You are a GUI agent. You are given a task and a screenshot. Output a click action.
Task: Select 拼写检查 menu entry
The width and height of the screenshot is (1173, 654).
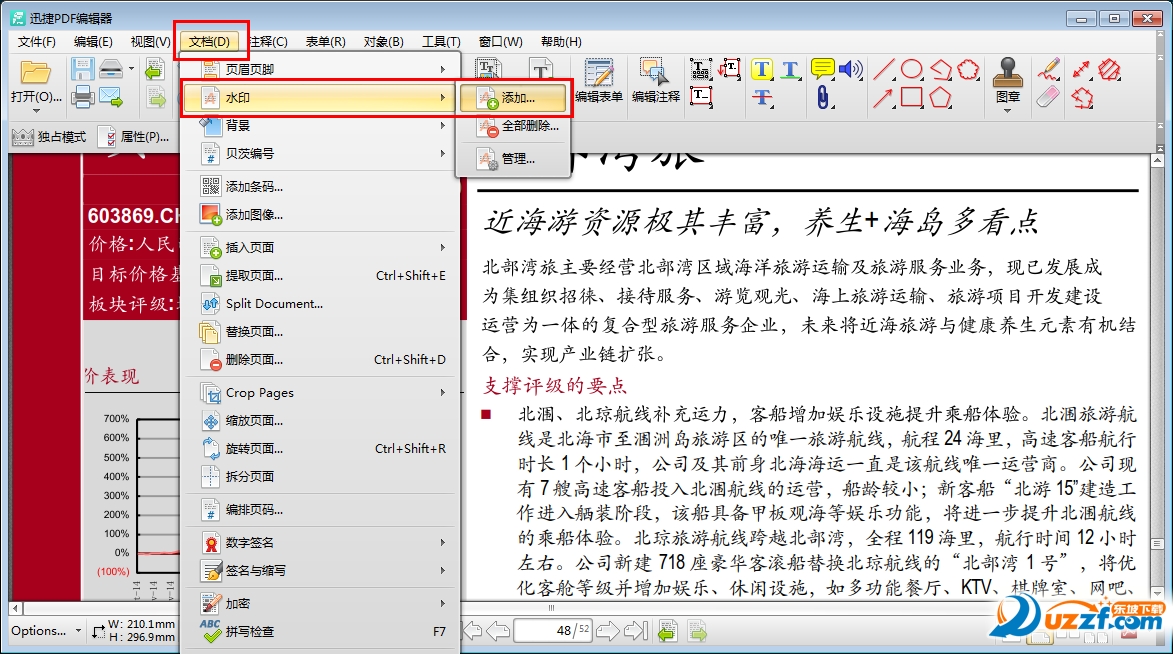pyautogui.click(x=320, y=632)
